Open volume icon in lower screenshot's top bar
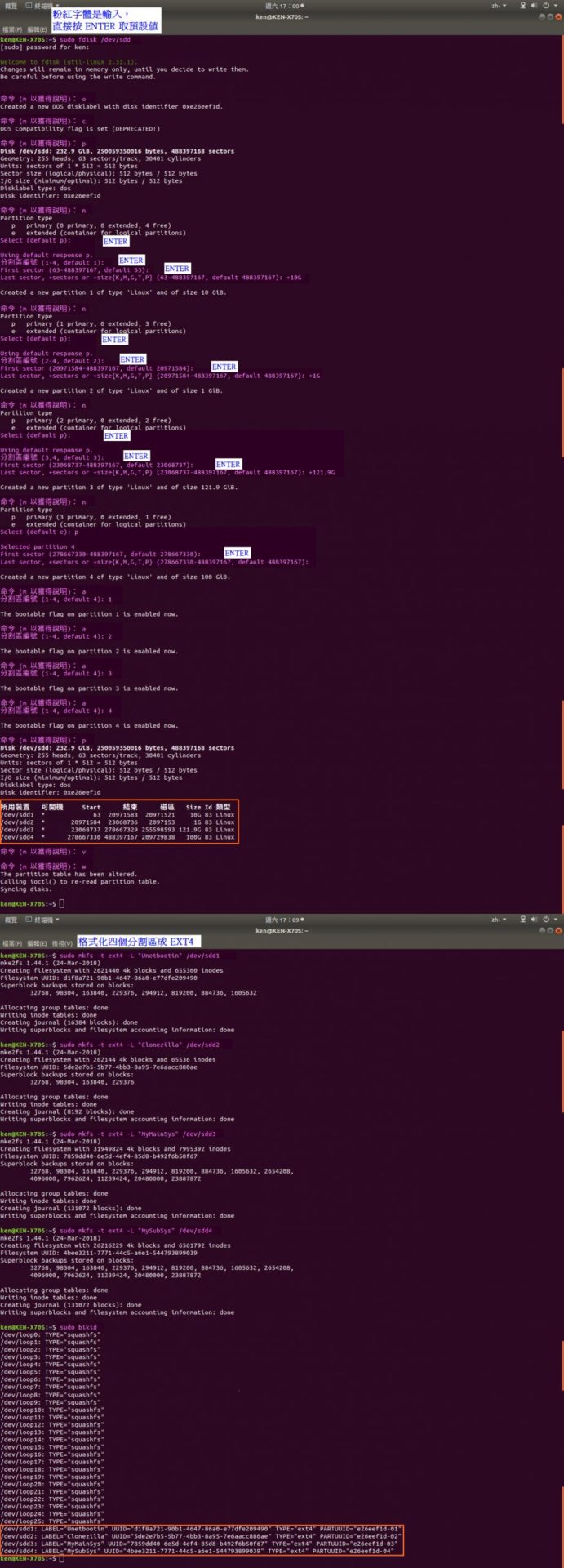564x1568 pixels. pyautogui.click(x=535, y=919)
